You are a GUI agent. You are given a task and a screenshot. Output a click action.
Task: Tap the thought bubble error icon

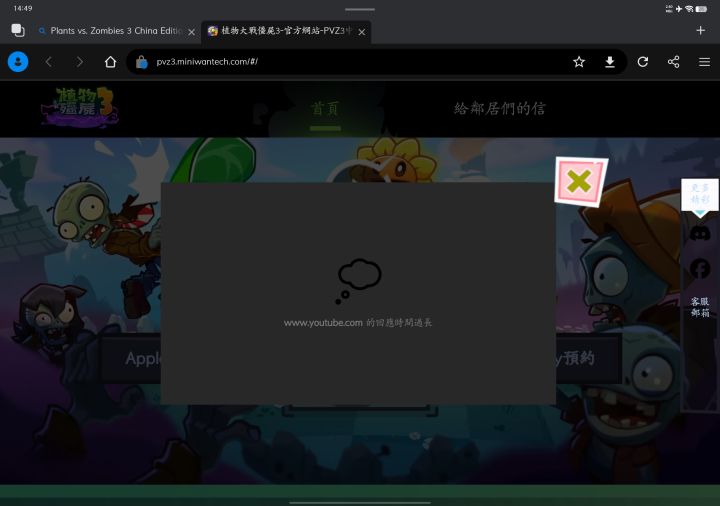tap(358, 281)
